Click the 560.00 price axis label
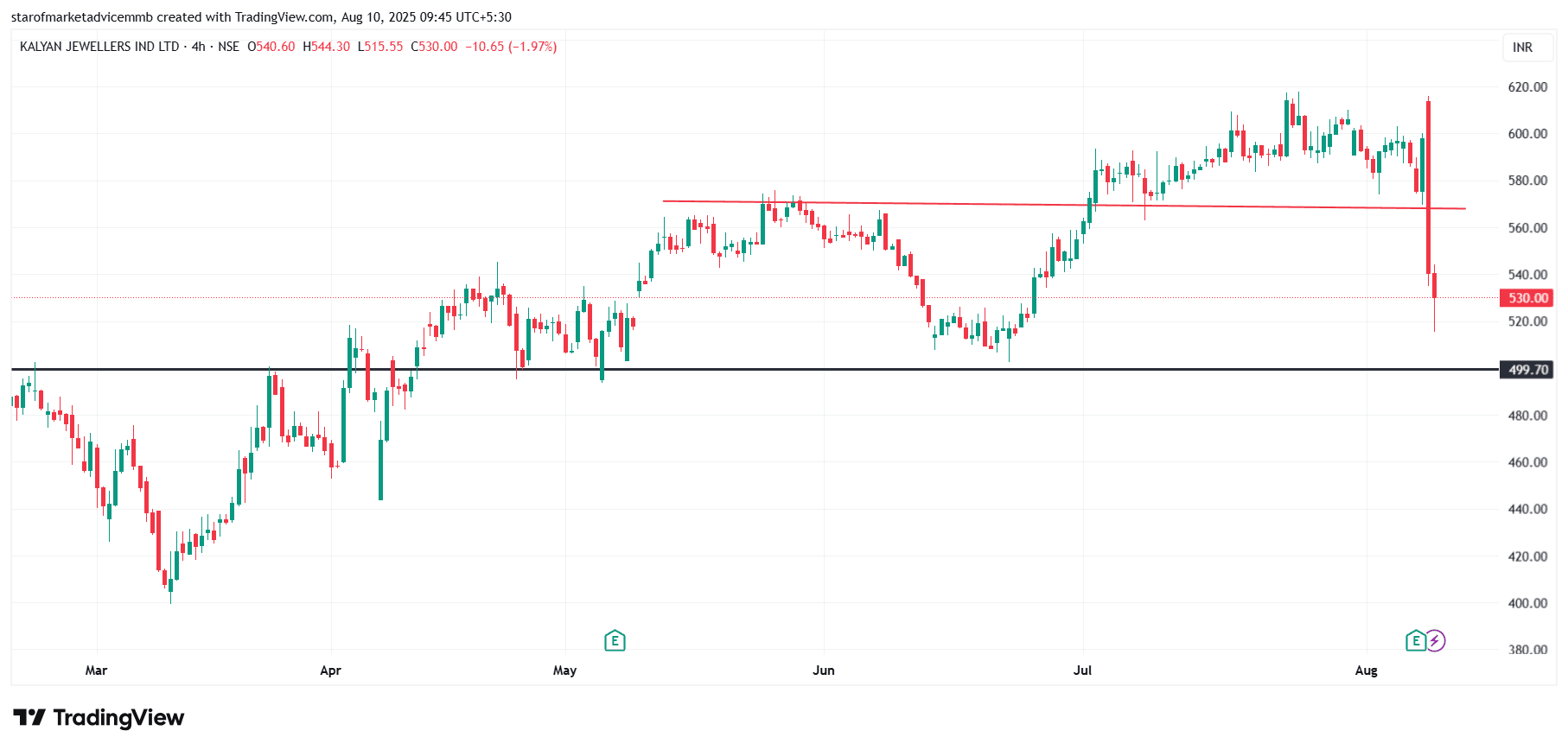Screen dimensions: 1568x750 (1527, 228)
